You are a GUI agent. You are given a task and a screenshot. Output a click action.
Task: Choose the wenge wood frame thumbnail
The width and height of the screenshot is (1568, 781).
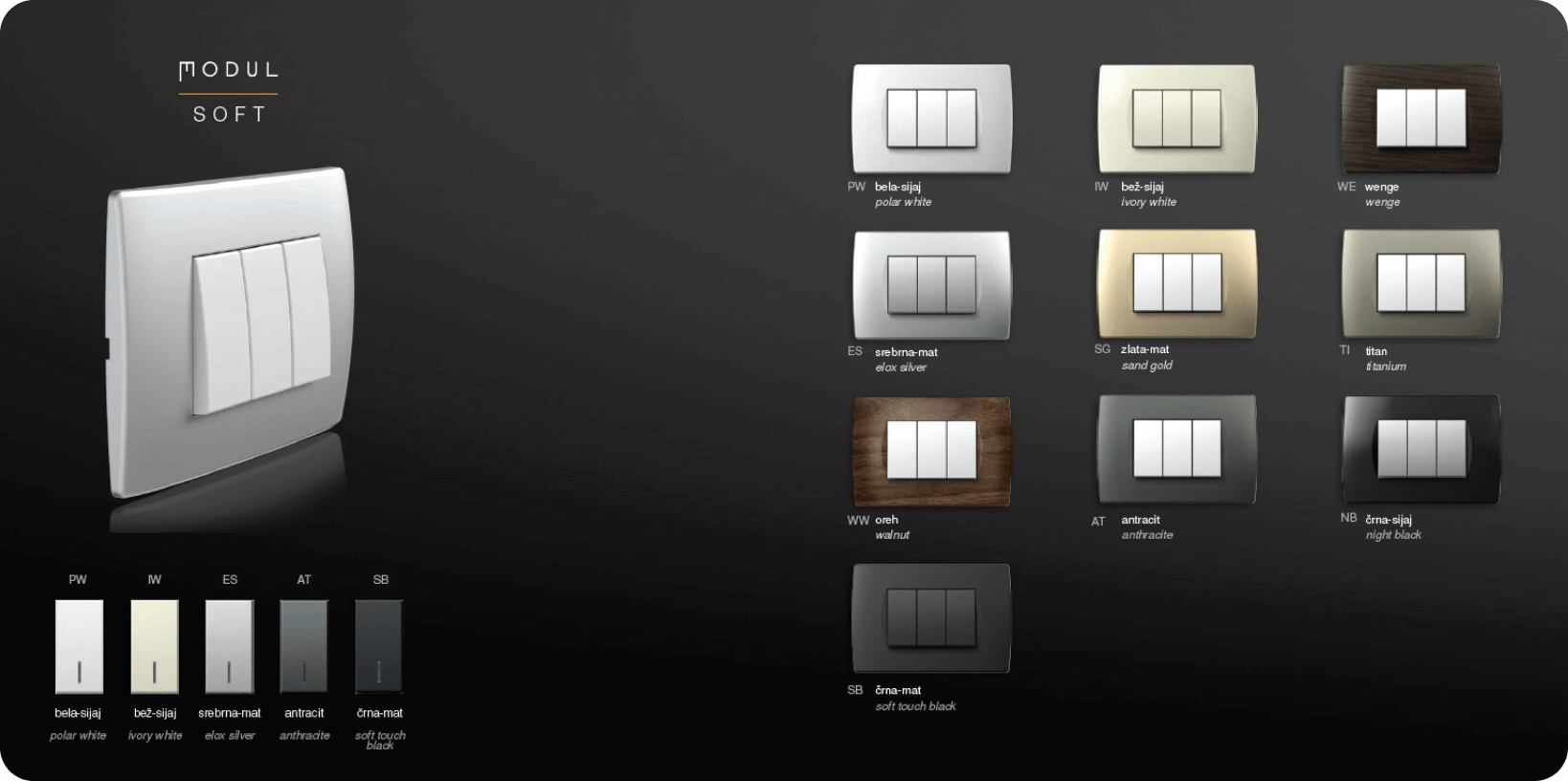pos(1422,119)
